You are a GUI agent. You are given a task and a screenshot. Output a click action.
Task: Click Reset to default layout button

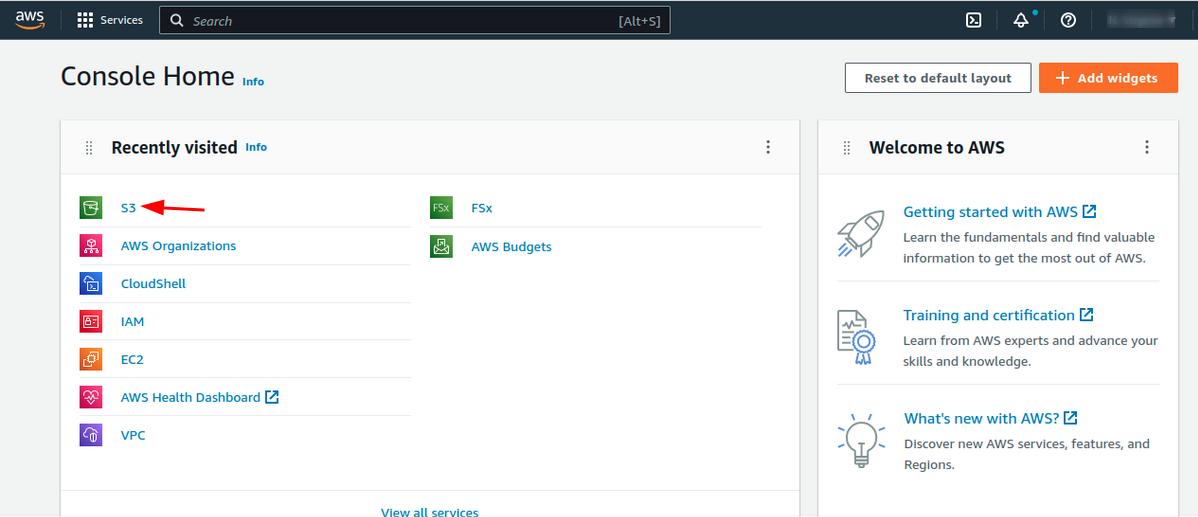tap(937, 78)
